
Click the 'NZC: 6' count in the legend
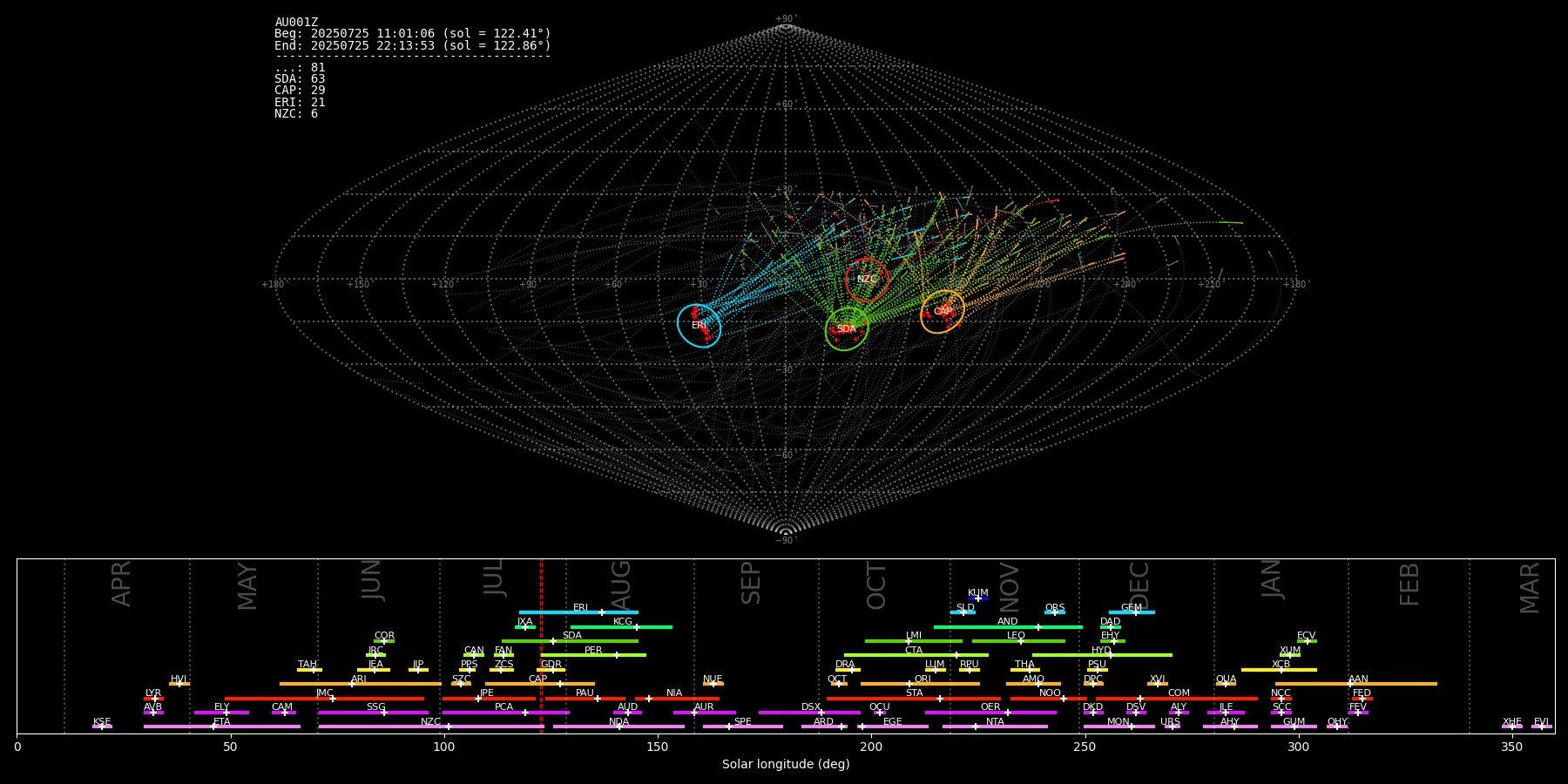click(x=296, y=114)
